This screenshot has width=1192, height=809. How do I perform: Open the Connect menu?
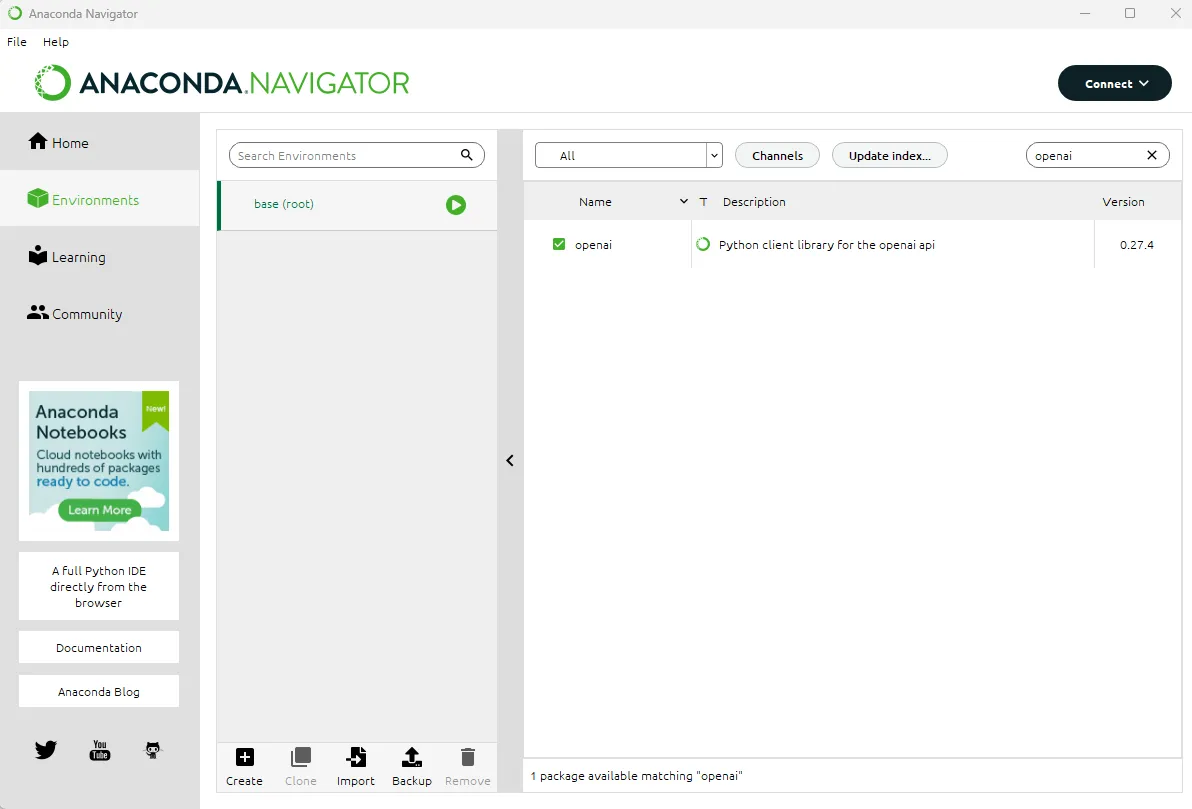pyautogui.click(x=1114, y=83)
